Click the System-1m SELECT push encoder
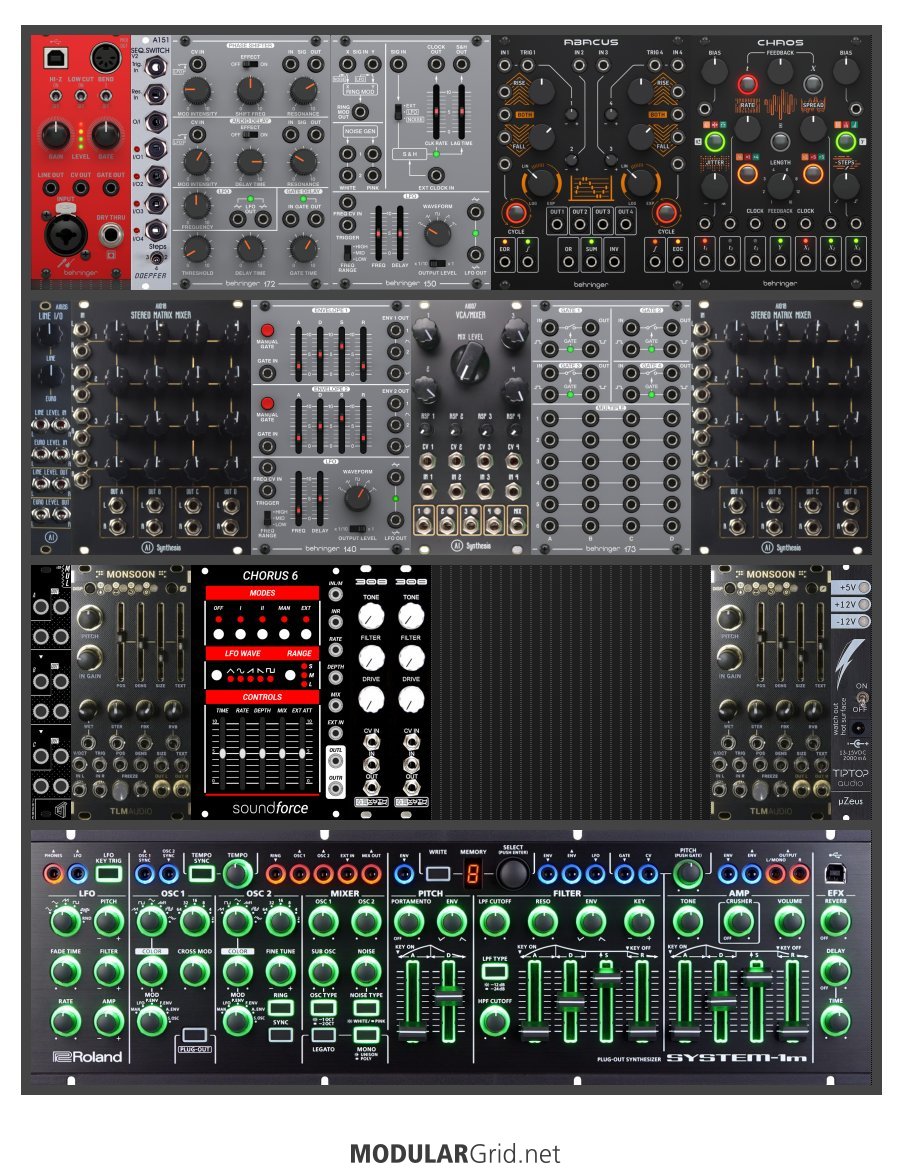912x1175 pixels. [512, 874]
